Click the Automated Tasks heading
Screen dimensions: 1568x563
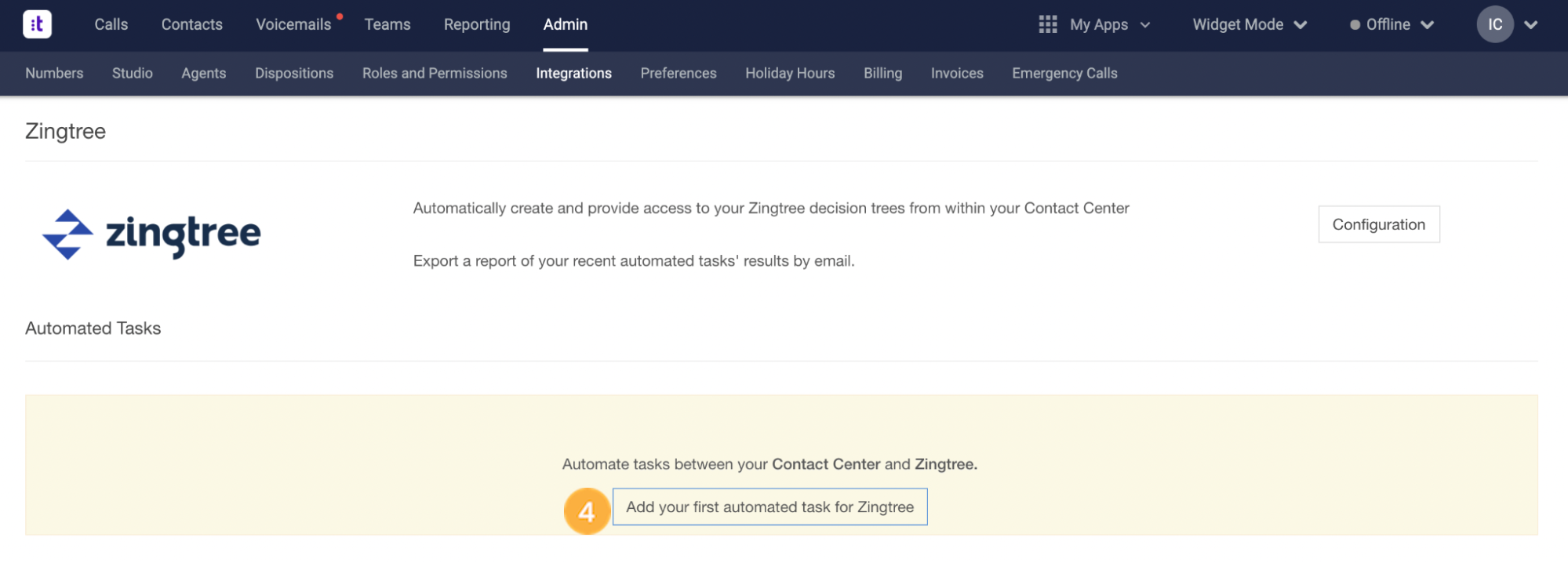coord(93,328)
